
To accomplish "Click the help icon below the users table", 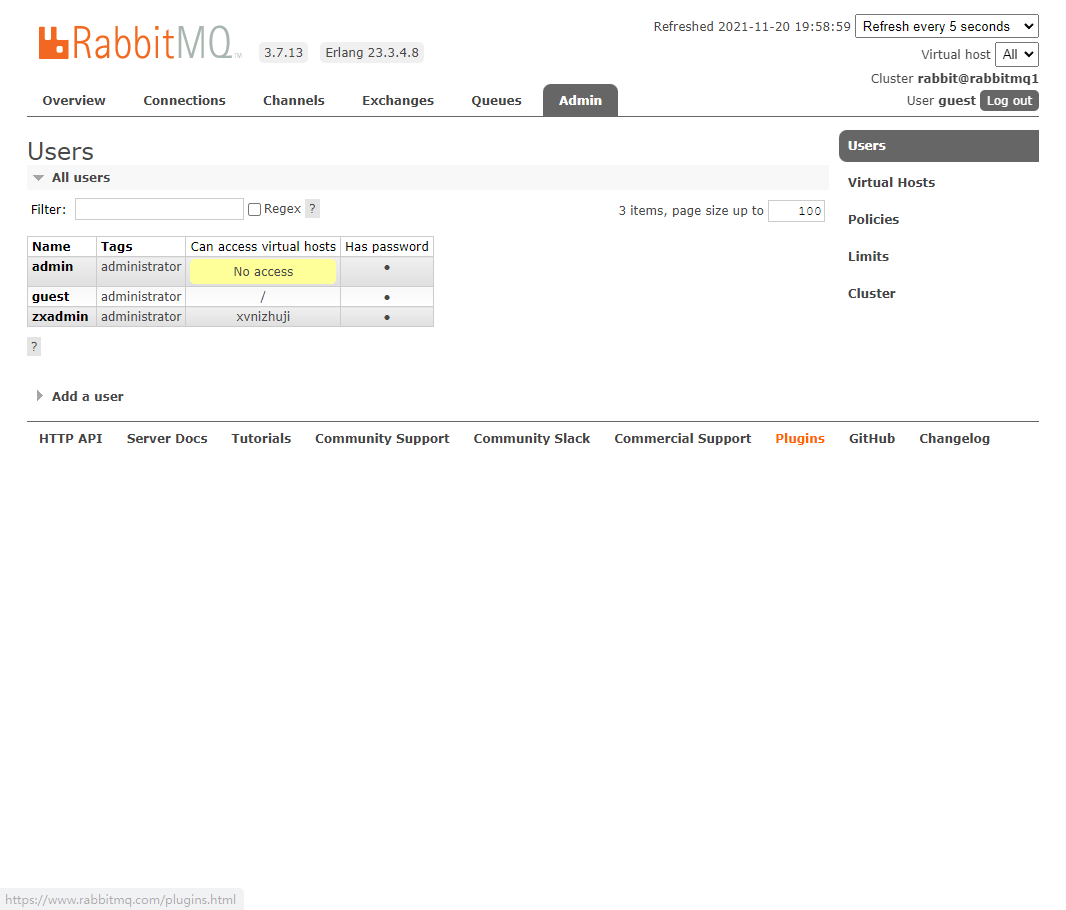I will pyautogui.click(x=34, y=346).
